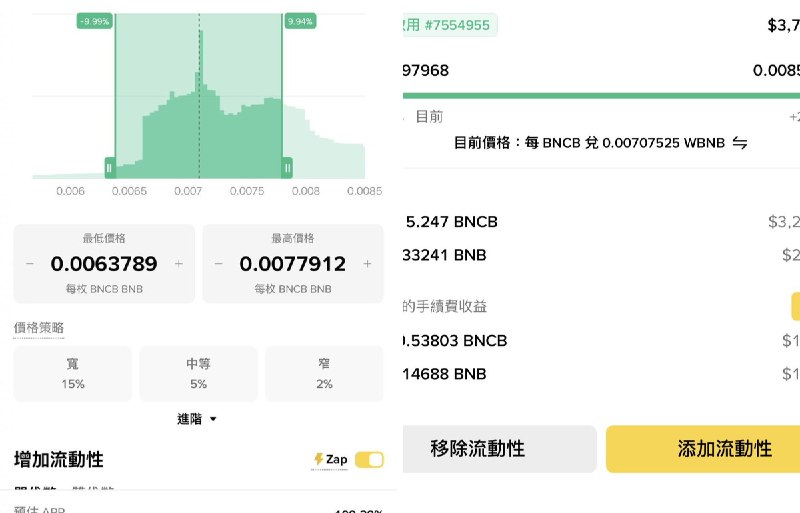Screen dimensions: 800x513
Task: Click the current price 0.00707525 WBNB text
Action: tap(589, 143)
